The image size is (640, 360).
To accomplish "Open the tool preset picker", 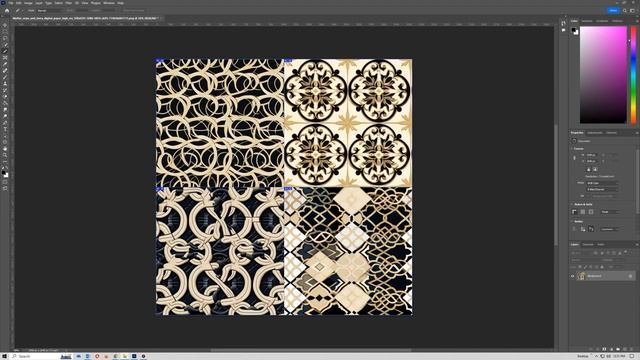I will click(18, 11).
